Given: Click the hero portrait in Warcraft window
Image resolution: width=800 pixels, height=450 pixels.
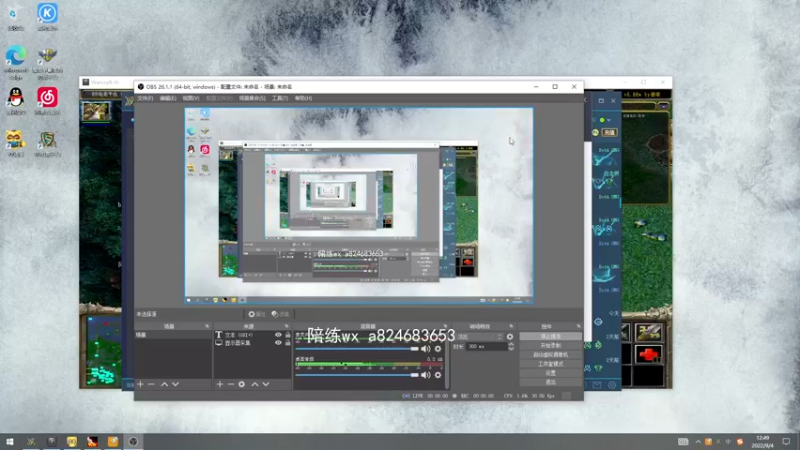Looking at the screenshot, I should (96, 111).
